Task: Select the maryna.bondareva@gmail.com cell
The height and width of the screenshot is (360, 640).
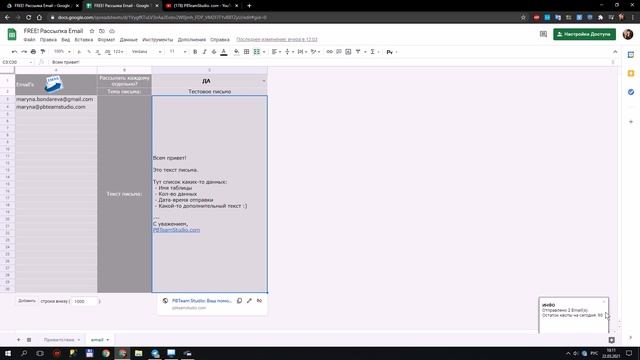Action: pos(56,99)
